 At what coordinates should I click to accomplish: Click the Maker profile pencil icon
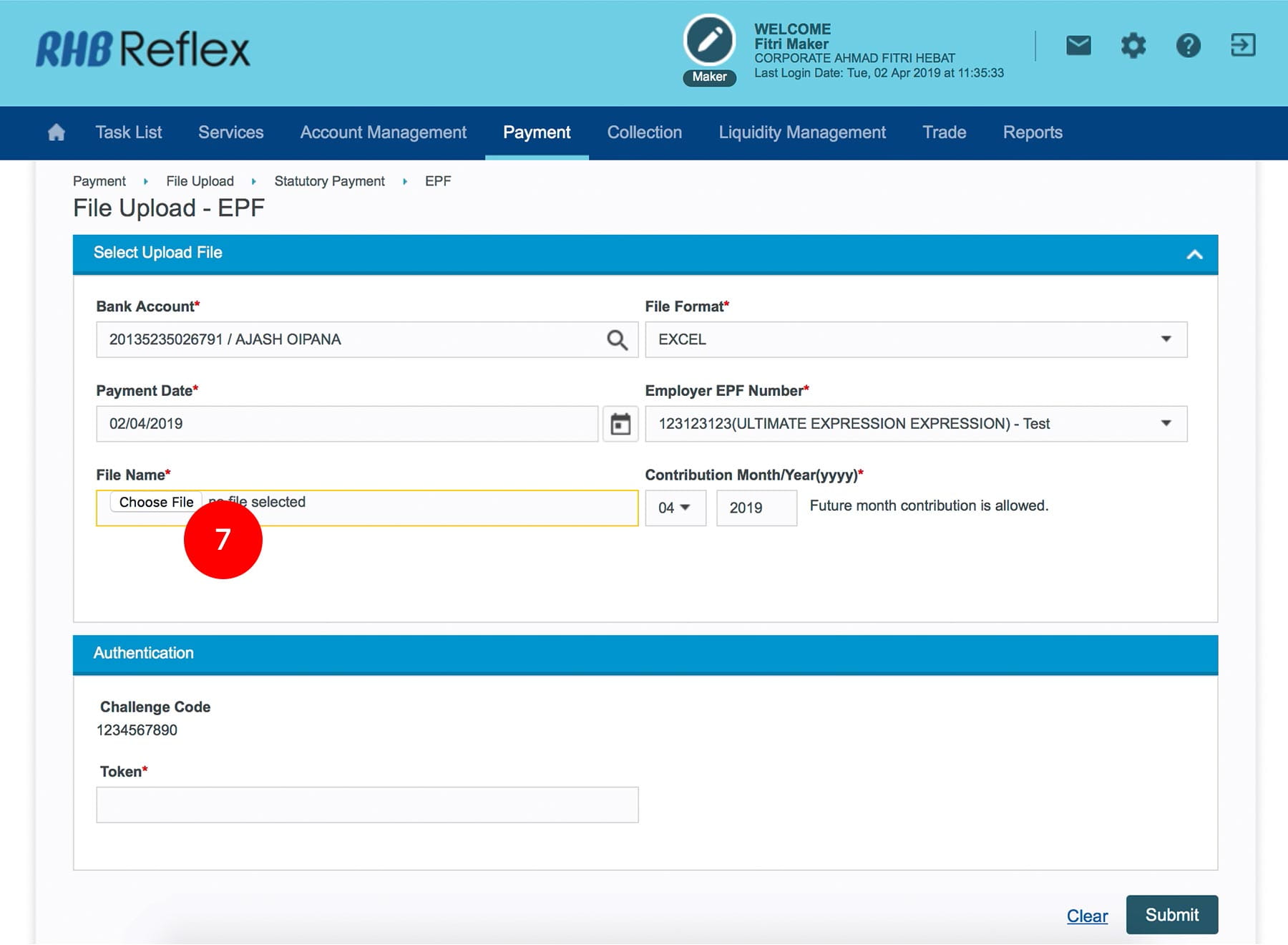[x=709, y=41]
